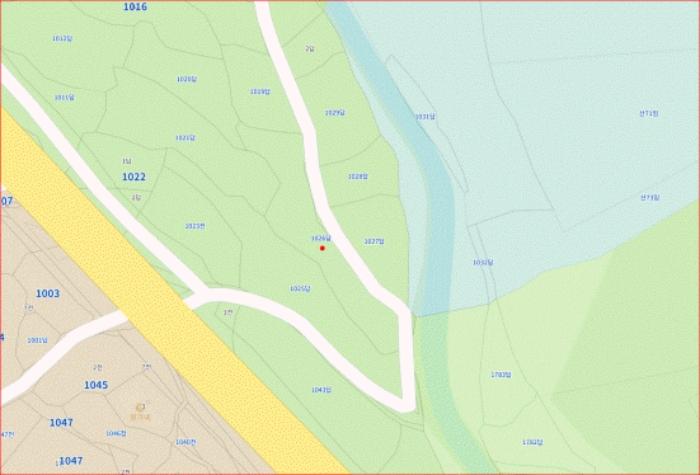This screenshot has width=700, height=475.
Task: Select the bold 1022 parcel label
Action: [134, 177]
